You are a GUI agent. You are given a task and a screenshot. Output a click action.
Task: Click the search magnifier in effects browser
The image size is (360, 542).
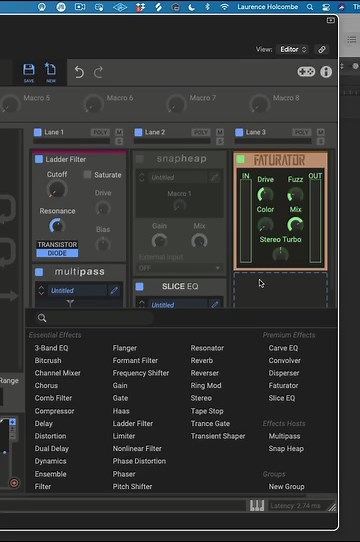coord(42,318)
